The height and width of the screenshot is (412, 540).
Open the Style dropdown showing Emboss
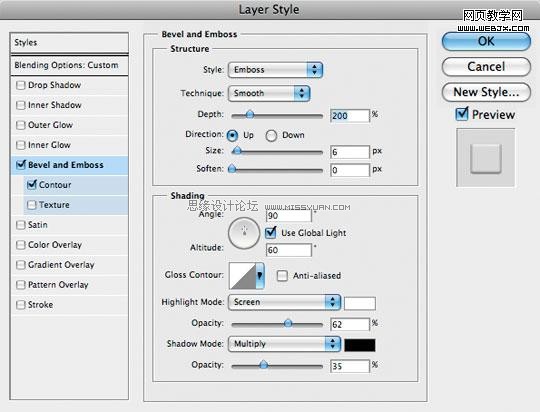tap(275, 70)
